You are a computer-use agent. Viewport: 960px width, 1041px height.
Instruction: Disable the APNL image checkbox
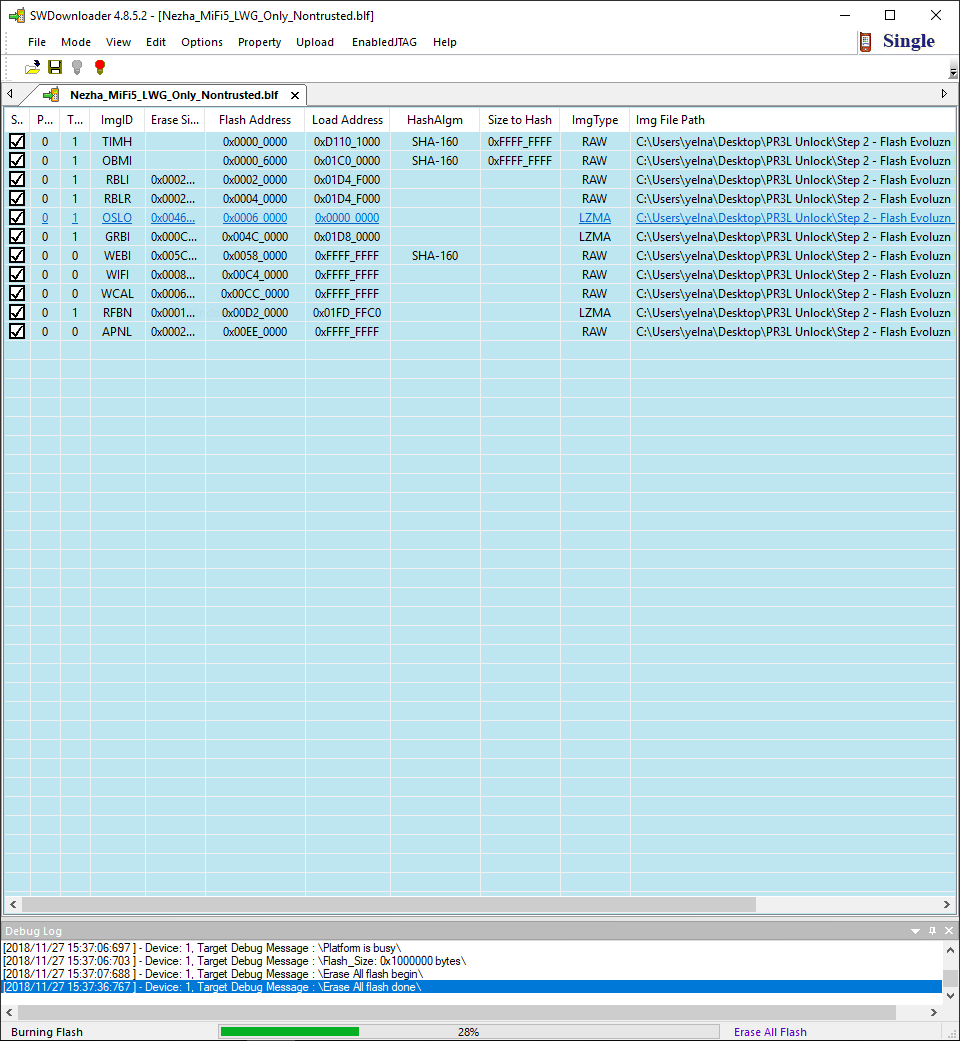point(17,332)
